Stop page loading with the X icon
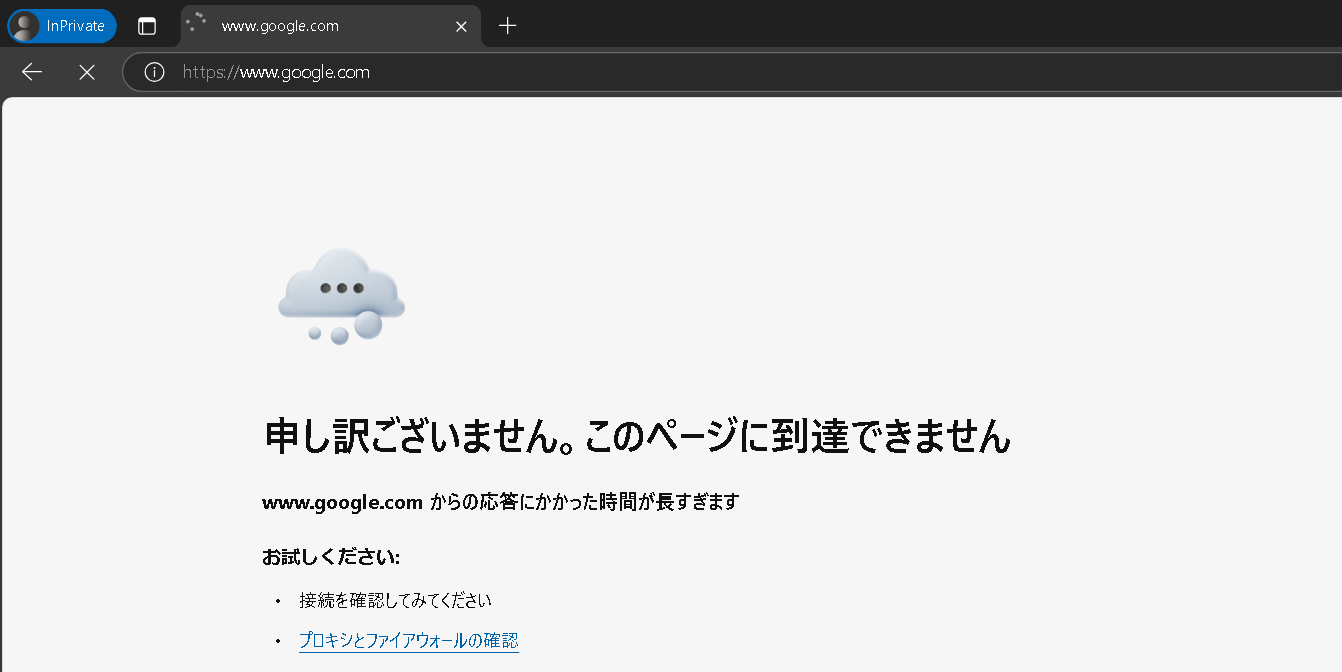The height and width of the screenshot is (672, 1342). point(86,71)
